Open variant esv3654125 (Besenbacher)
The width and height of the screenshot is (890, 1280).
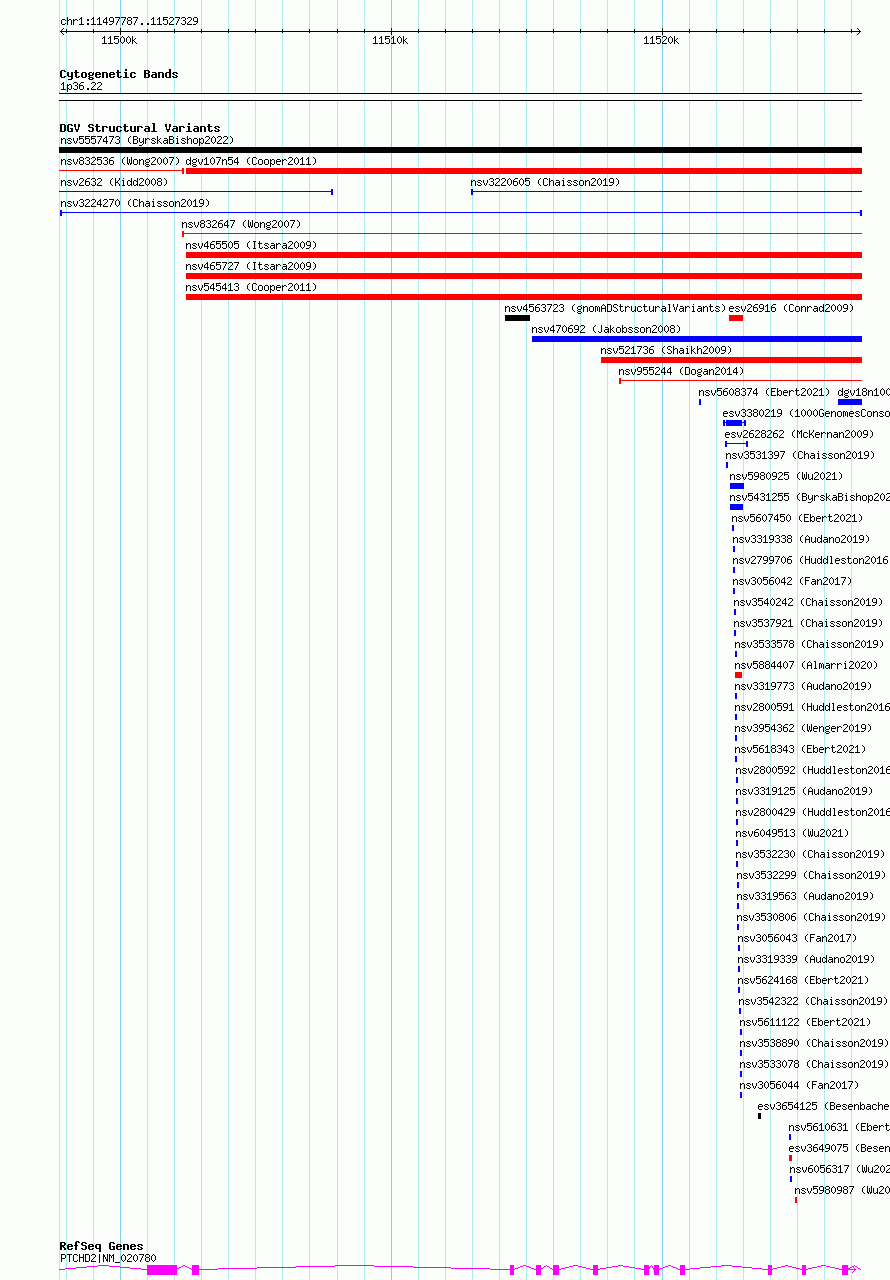point(824,1106)
